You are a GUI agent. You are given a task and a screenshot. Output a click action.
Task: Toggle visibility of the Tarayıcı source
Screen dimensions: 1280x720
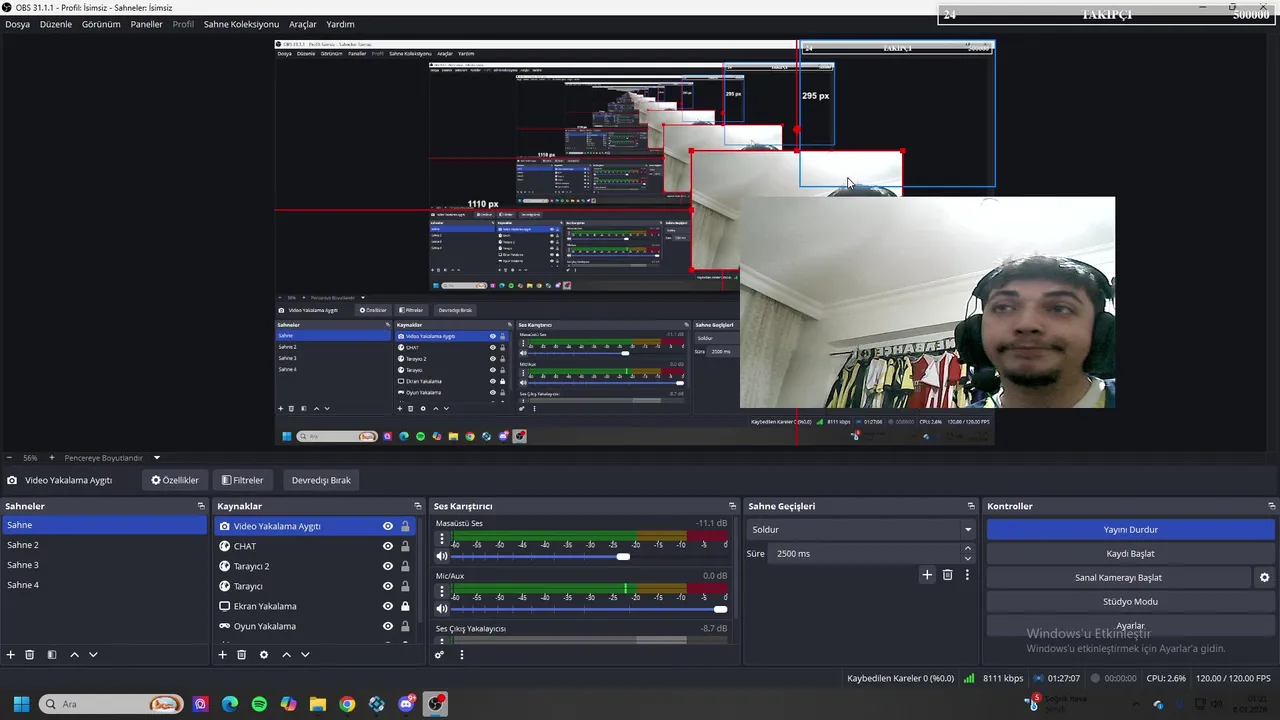388,586
